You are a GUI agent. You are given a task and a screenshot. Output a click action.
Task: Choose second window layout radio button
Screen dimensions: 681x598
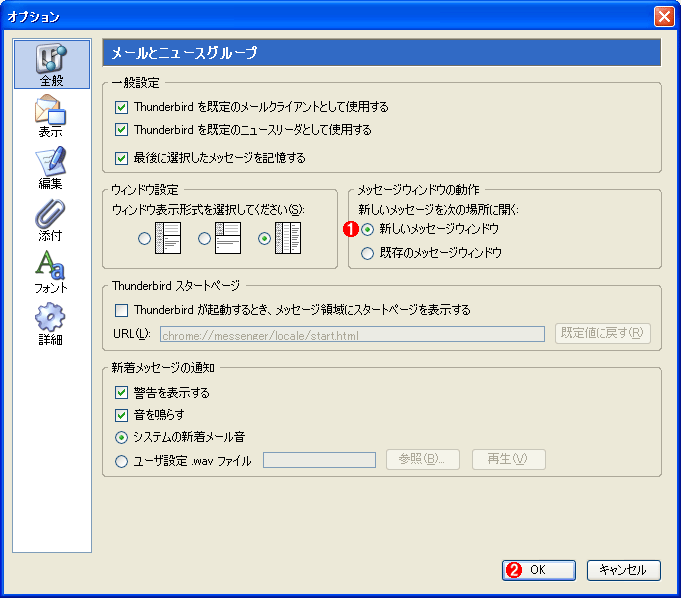tap(204, 238)
